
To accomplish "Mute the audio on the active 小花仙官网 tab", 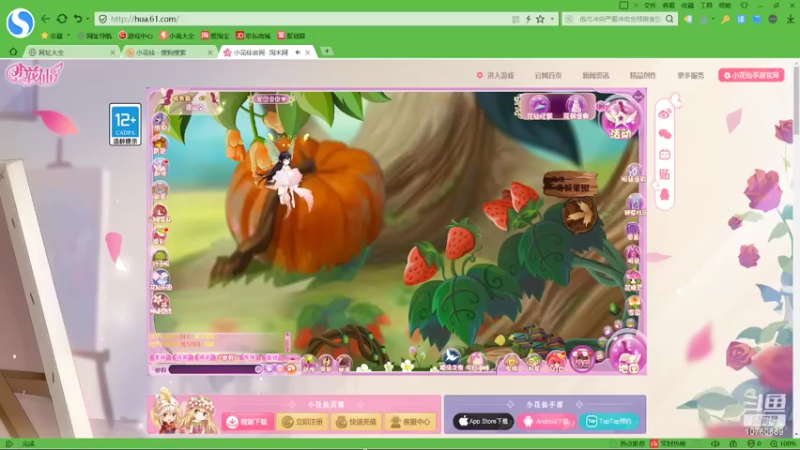I will [298, 52].
